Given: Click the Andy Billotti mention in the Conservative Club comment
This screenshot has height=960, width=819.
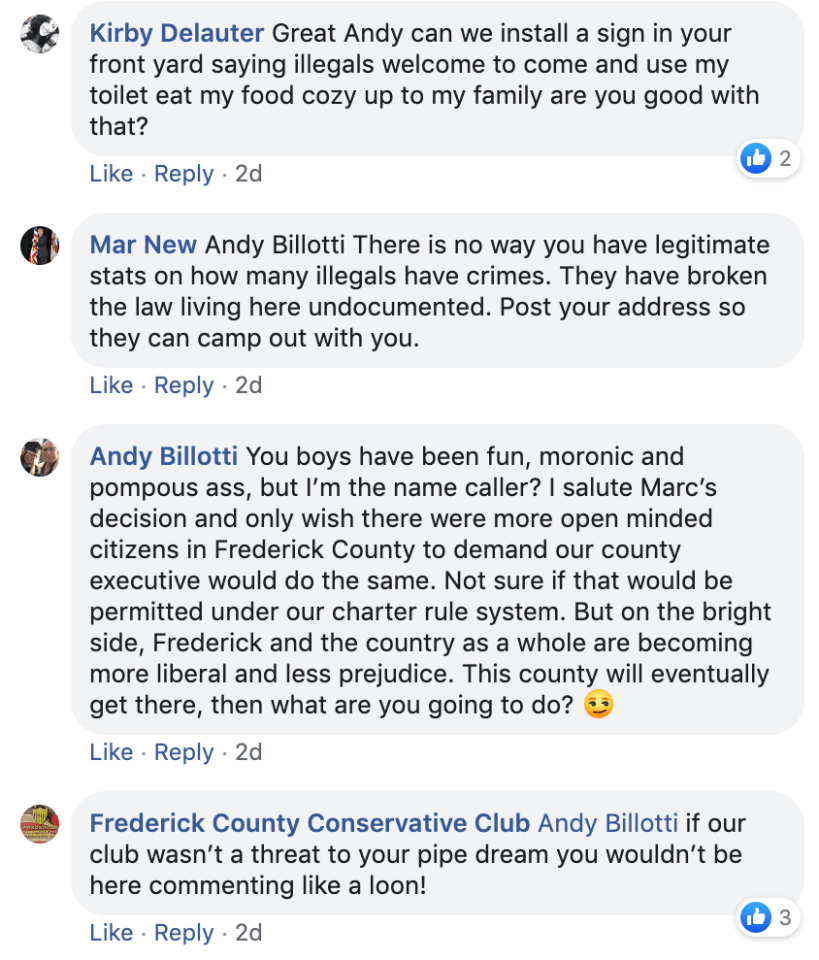Looking at the screenshot, I should pyautogui.click(x=607, y=824).
